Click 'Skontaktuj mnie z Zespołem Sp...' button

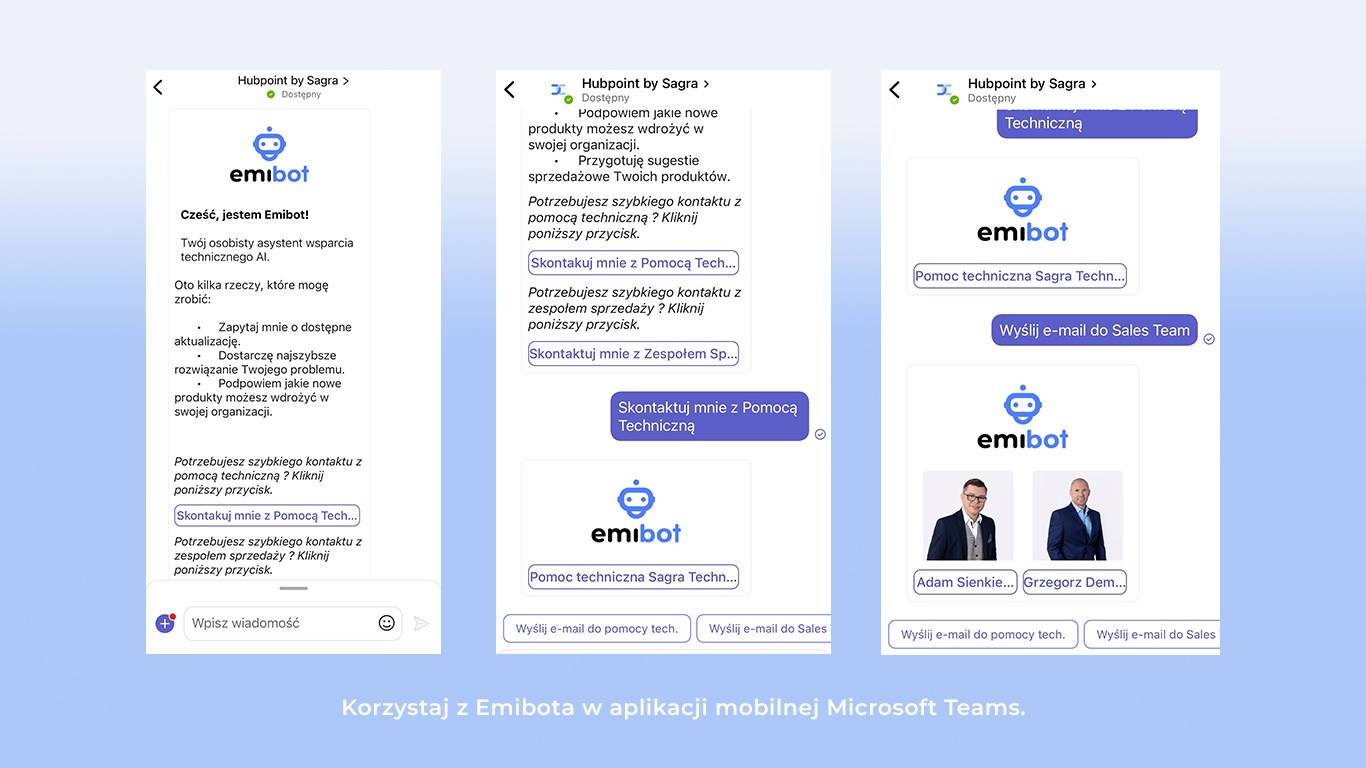coord(634,353)
